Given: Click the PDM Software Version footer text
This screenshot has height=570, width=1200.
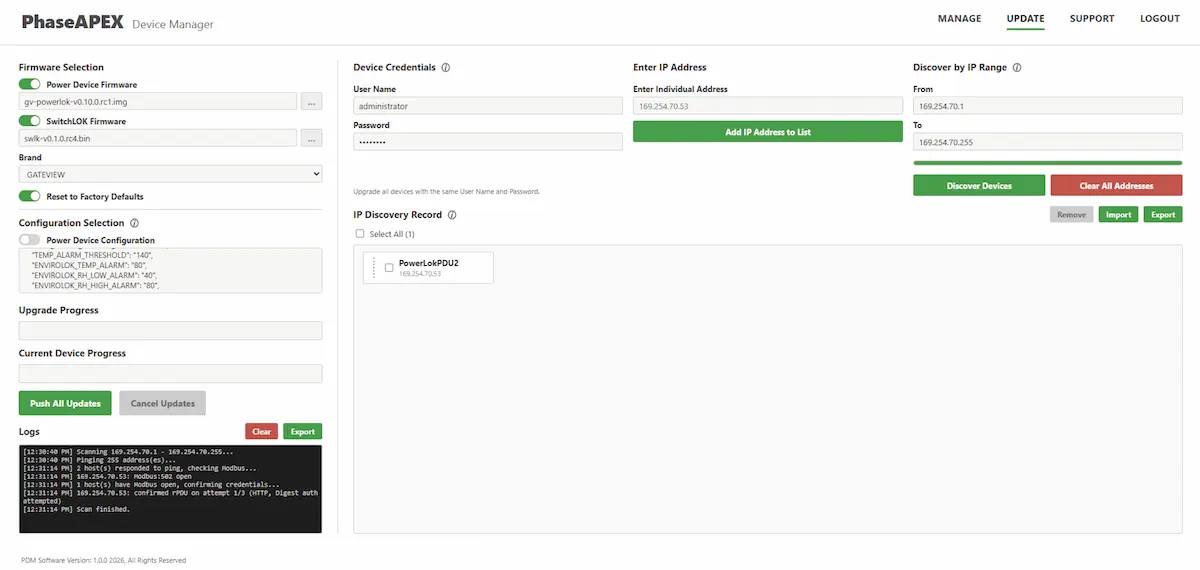Looking at the screenshot, I should (103, 560).
